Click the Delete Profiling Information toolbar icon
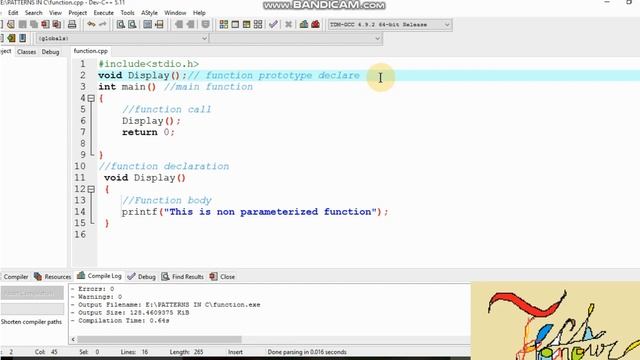The width and height of the screenshot is (640, 360). click(x=316, y=24)
